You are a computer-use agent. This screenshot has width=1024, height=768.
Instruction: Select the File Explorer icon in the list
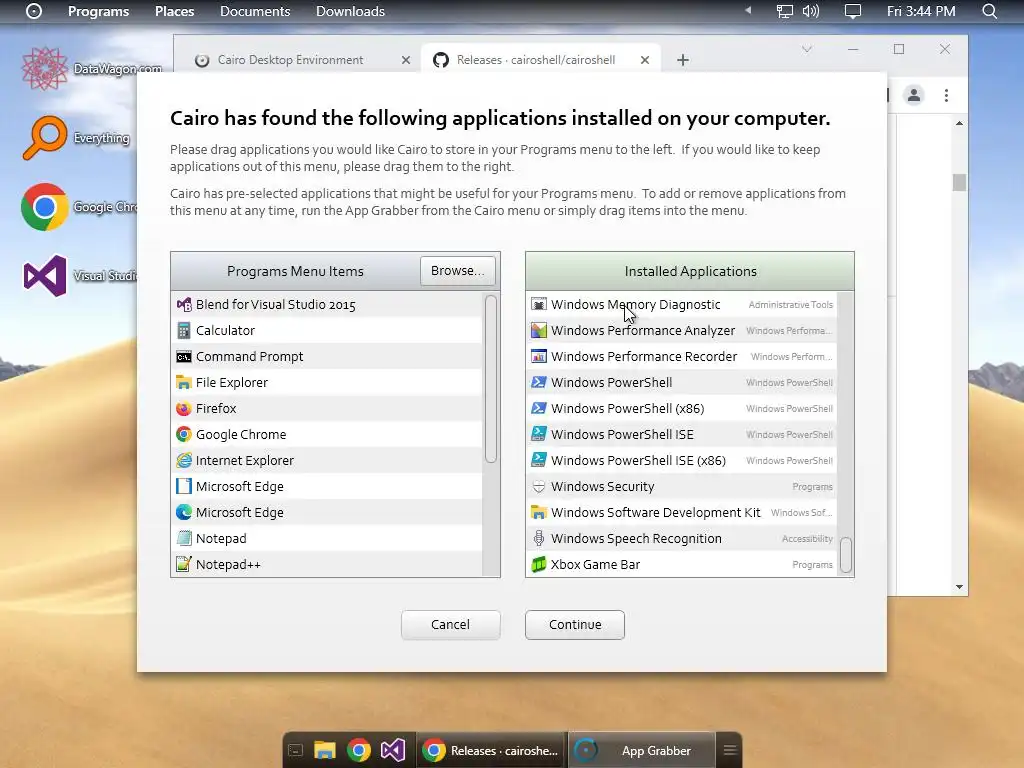tap(184, 383)
